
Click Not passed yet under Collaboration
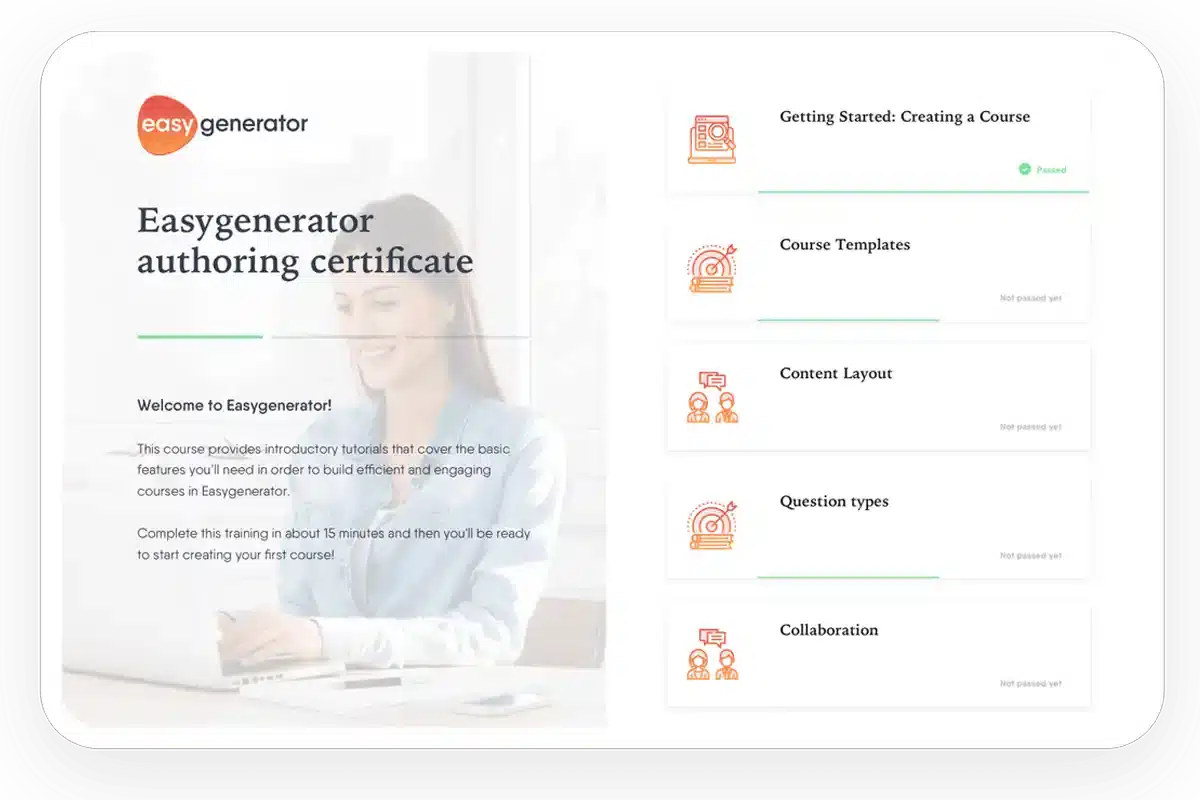(x=1031, y=684)
